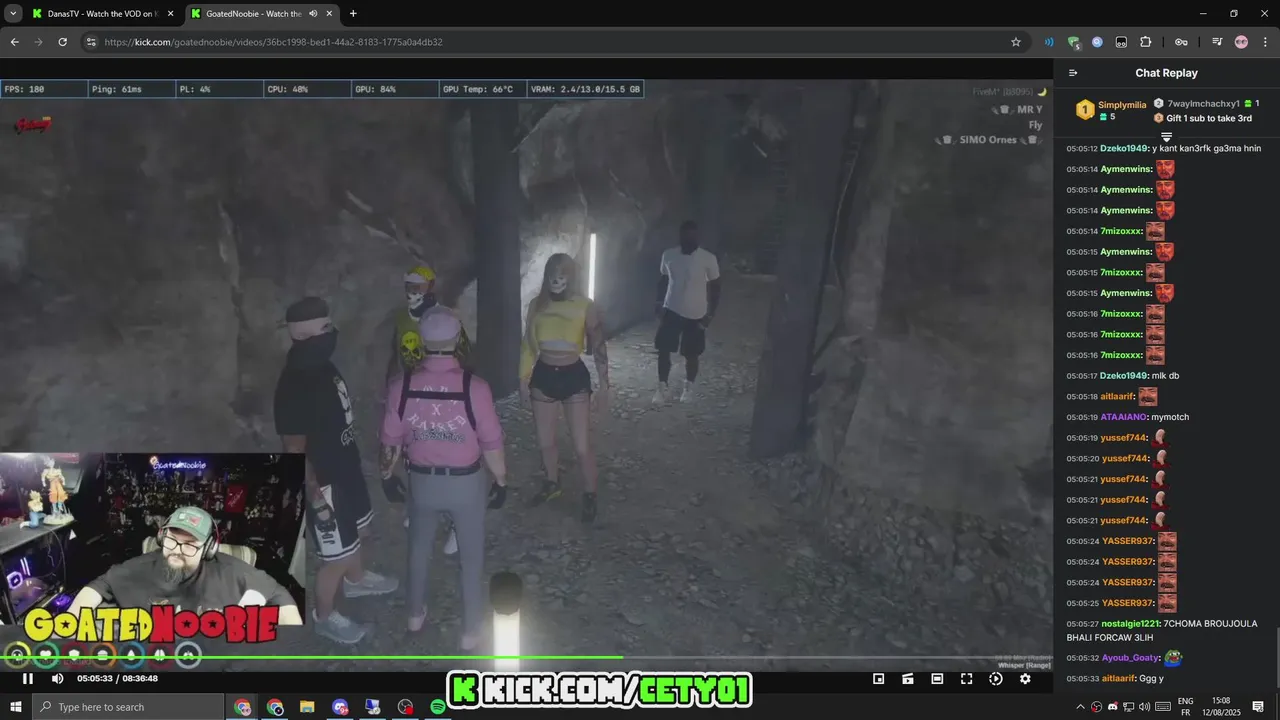Open nostalgie1221 username in chat
The width and height of the screenshot is (1280, 720).
pos(1129,624)
